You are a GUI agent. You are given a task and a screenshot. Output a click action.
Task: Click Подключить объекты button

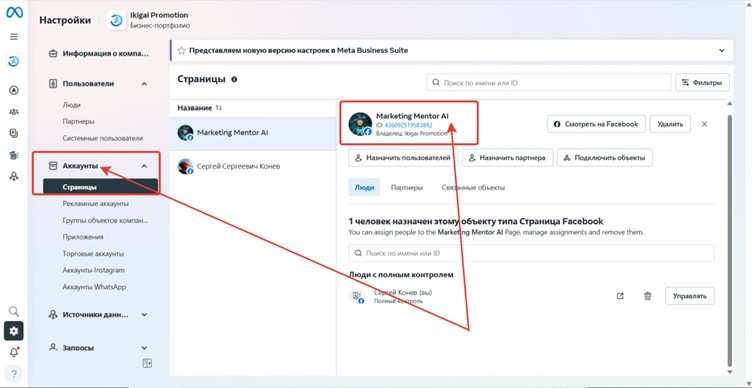(604, 158)
